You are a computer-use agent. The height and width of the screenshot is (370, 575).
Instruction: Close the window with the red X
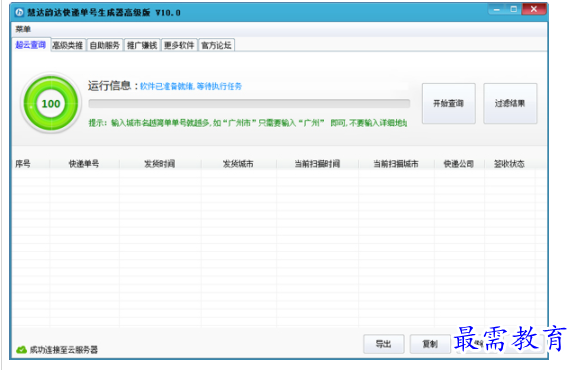click(534, 9)
